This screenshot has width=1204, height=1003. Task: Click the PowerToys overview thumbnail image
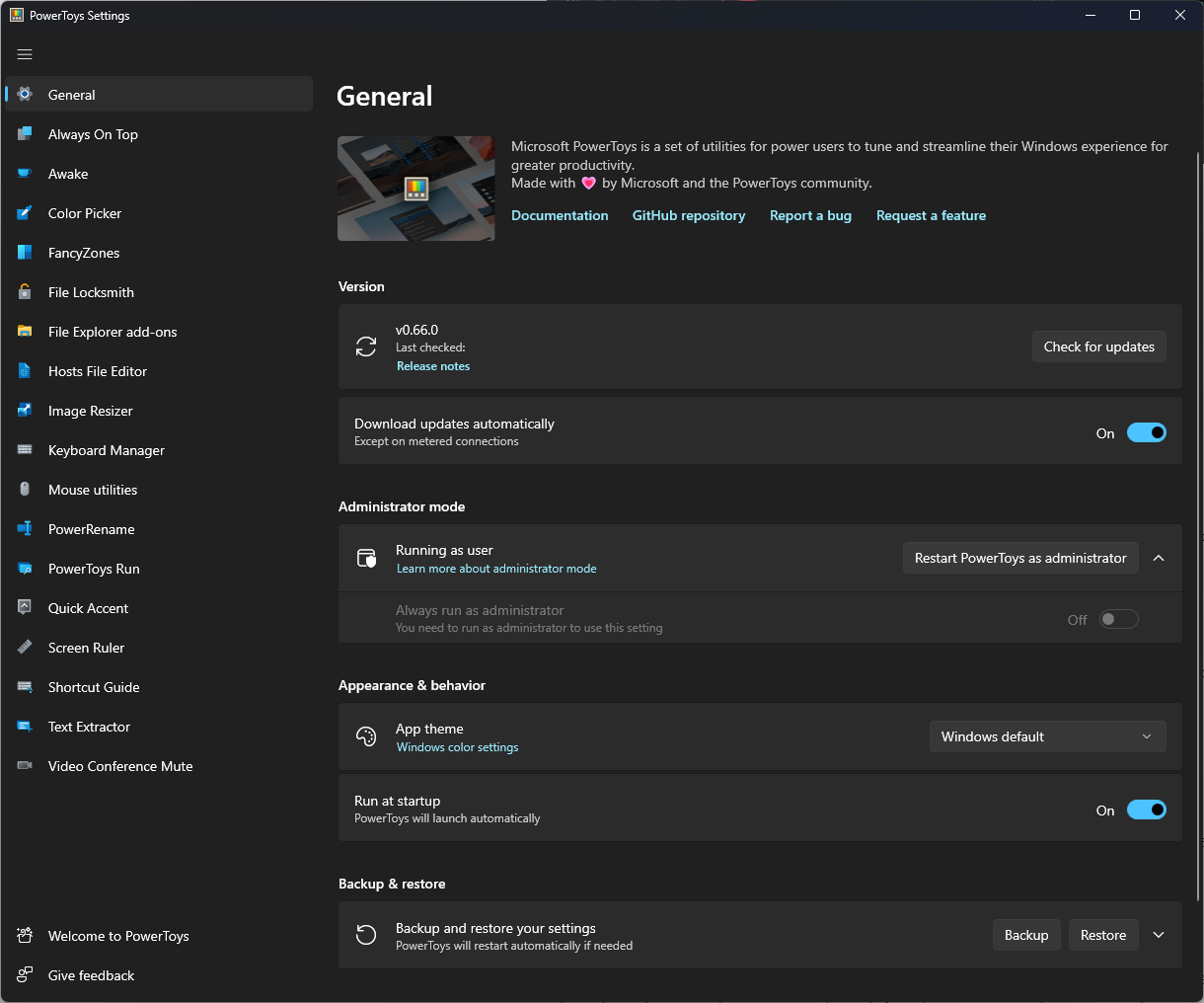click(x=416, y=189)
